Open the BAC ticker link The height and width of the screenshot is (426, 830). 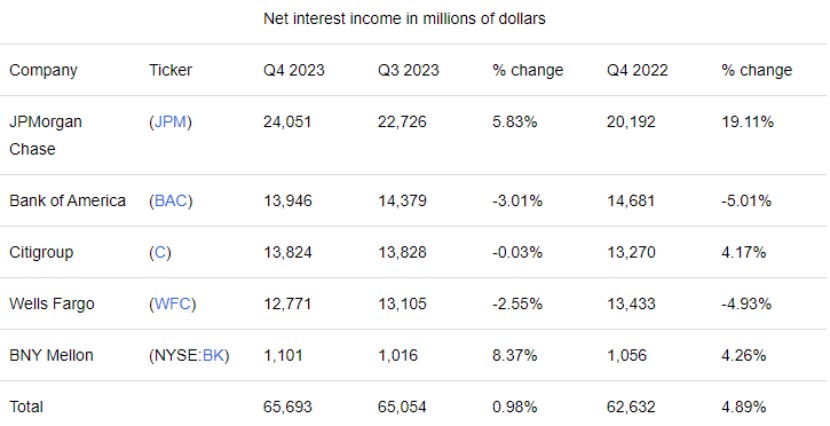point(170,201)
